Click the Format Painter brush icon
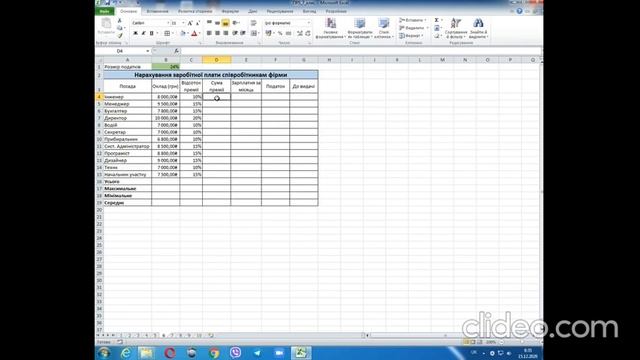This screenshot has width=640, height=360. 120,36
